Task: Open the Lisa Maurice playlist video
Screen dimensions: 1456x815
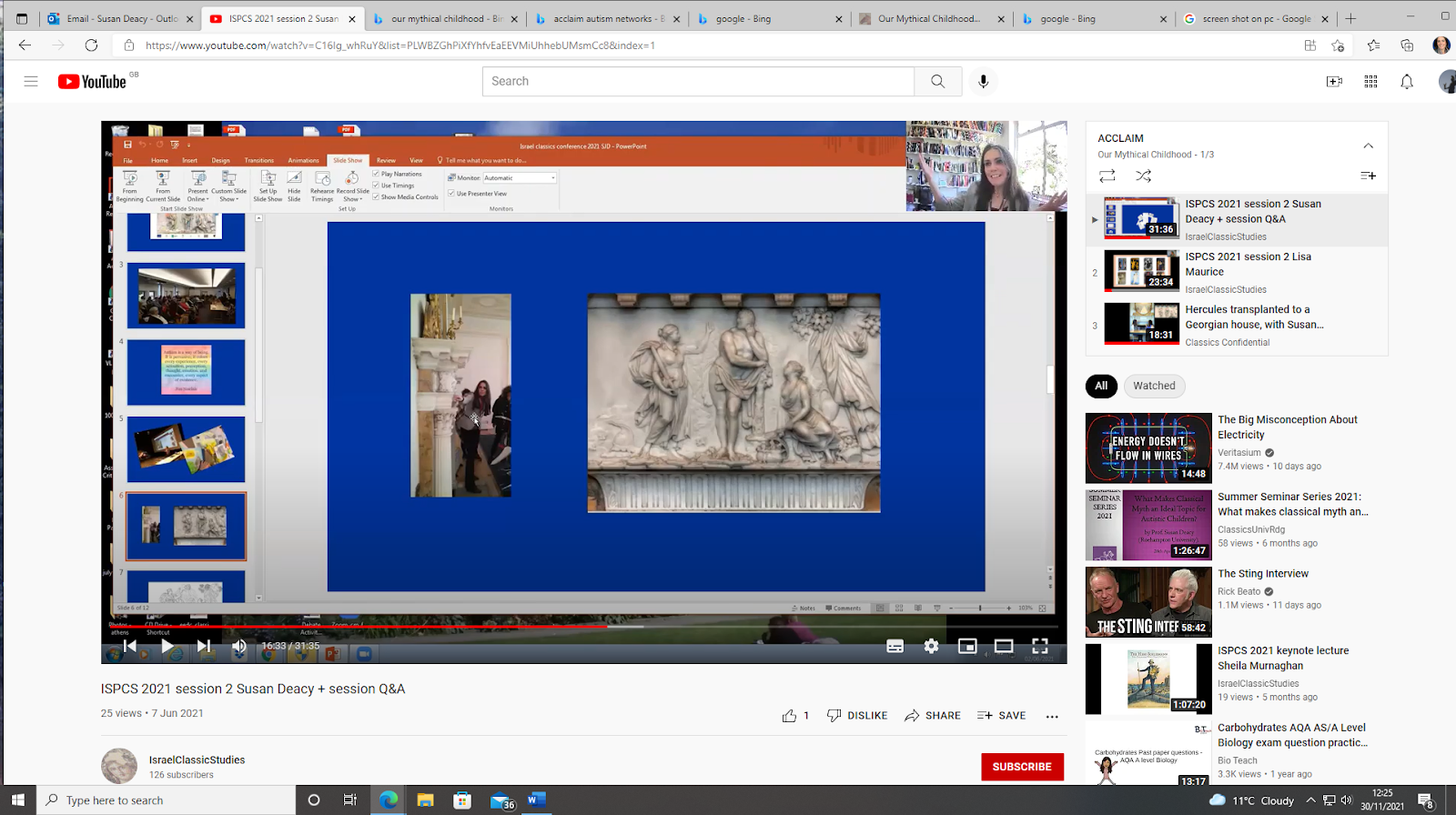Action: (1237, 273)
